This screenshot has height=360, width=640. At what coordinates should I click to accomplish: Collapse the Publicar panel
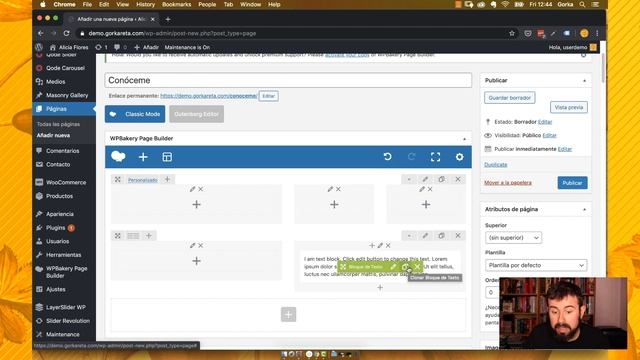click(x=584, y=81)
